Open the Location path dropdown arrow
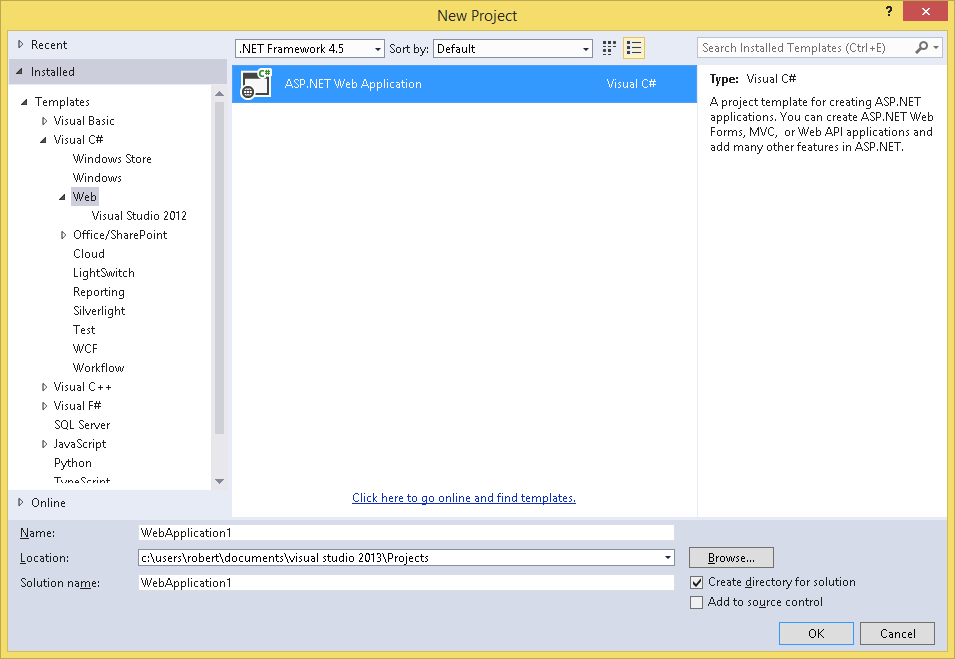 [x=668, y=558]
